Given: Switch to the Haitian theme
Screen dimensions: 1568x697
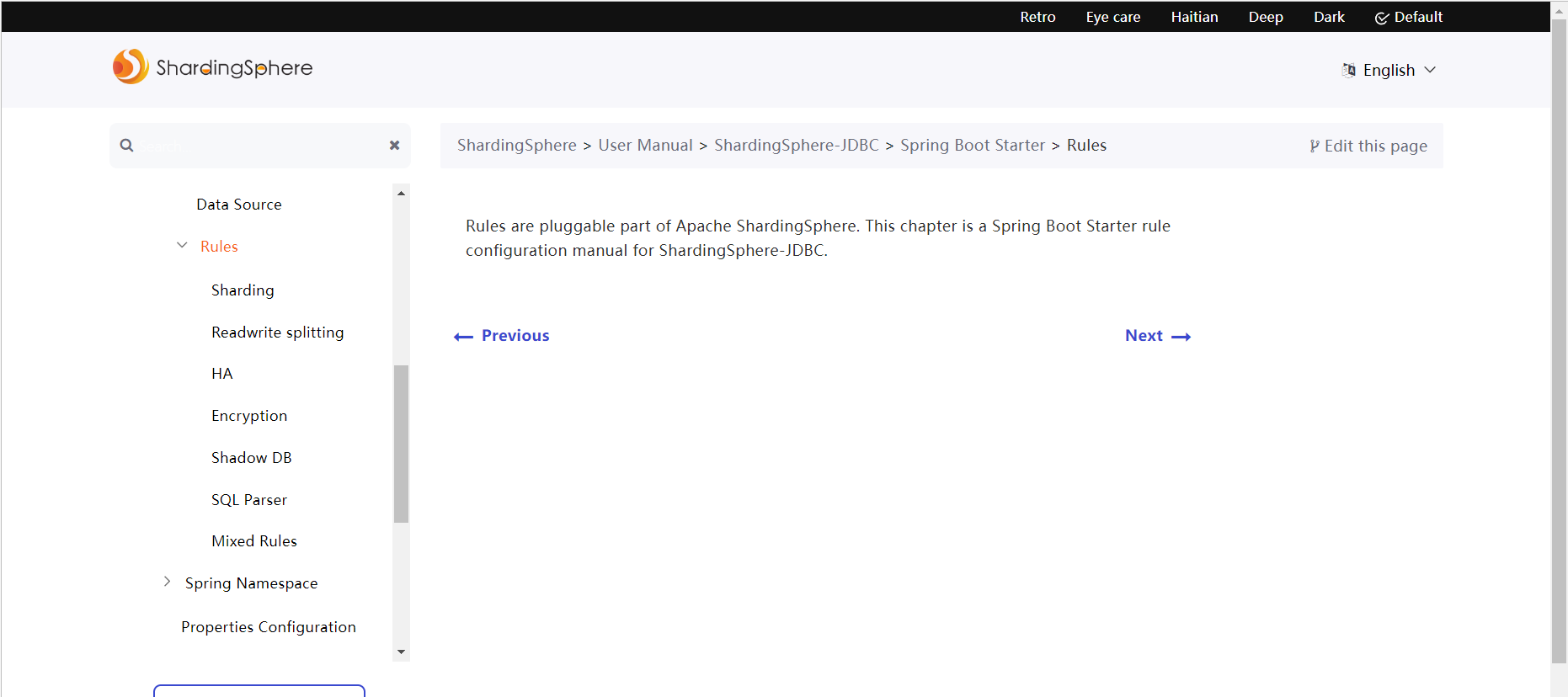Looking at the screenshot, I should click(1194, 17).
